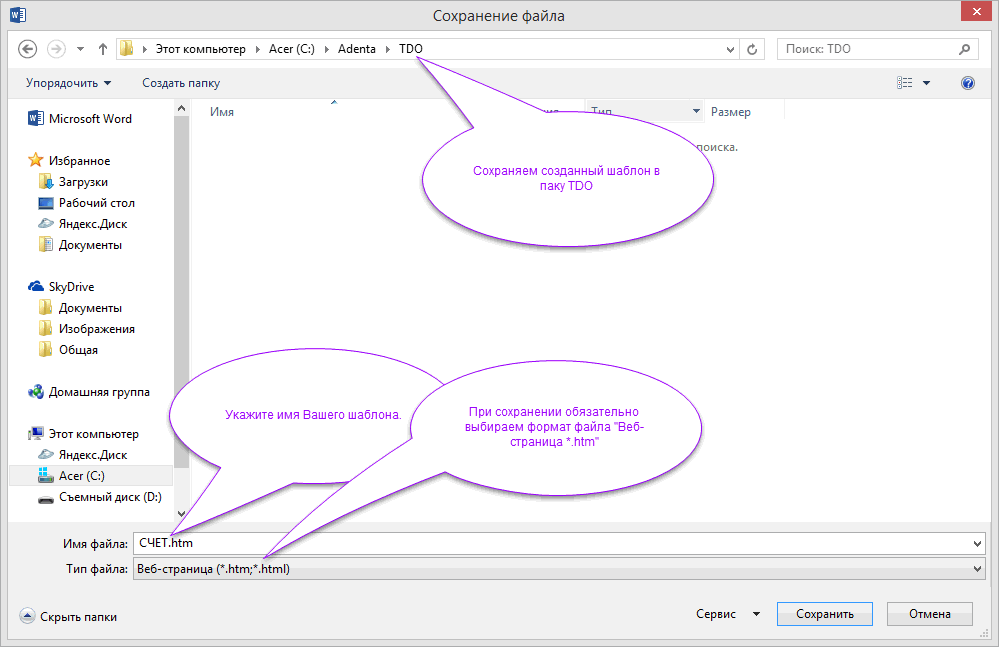Open Яндекс.Диск under Избранное
Viewport: 999px width, 647px height.
pos(92,224)
